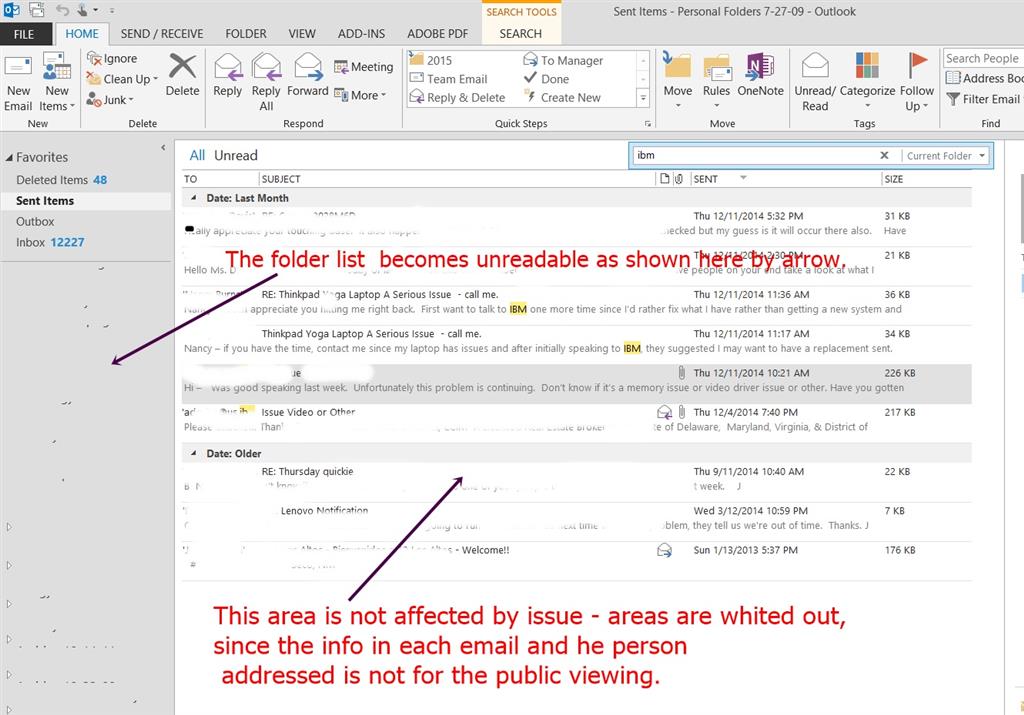Collapse the Favorites section
Screen dimensions: 1024x715
[9, 157]
